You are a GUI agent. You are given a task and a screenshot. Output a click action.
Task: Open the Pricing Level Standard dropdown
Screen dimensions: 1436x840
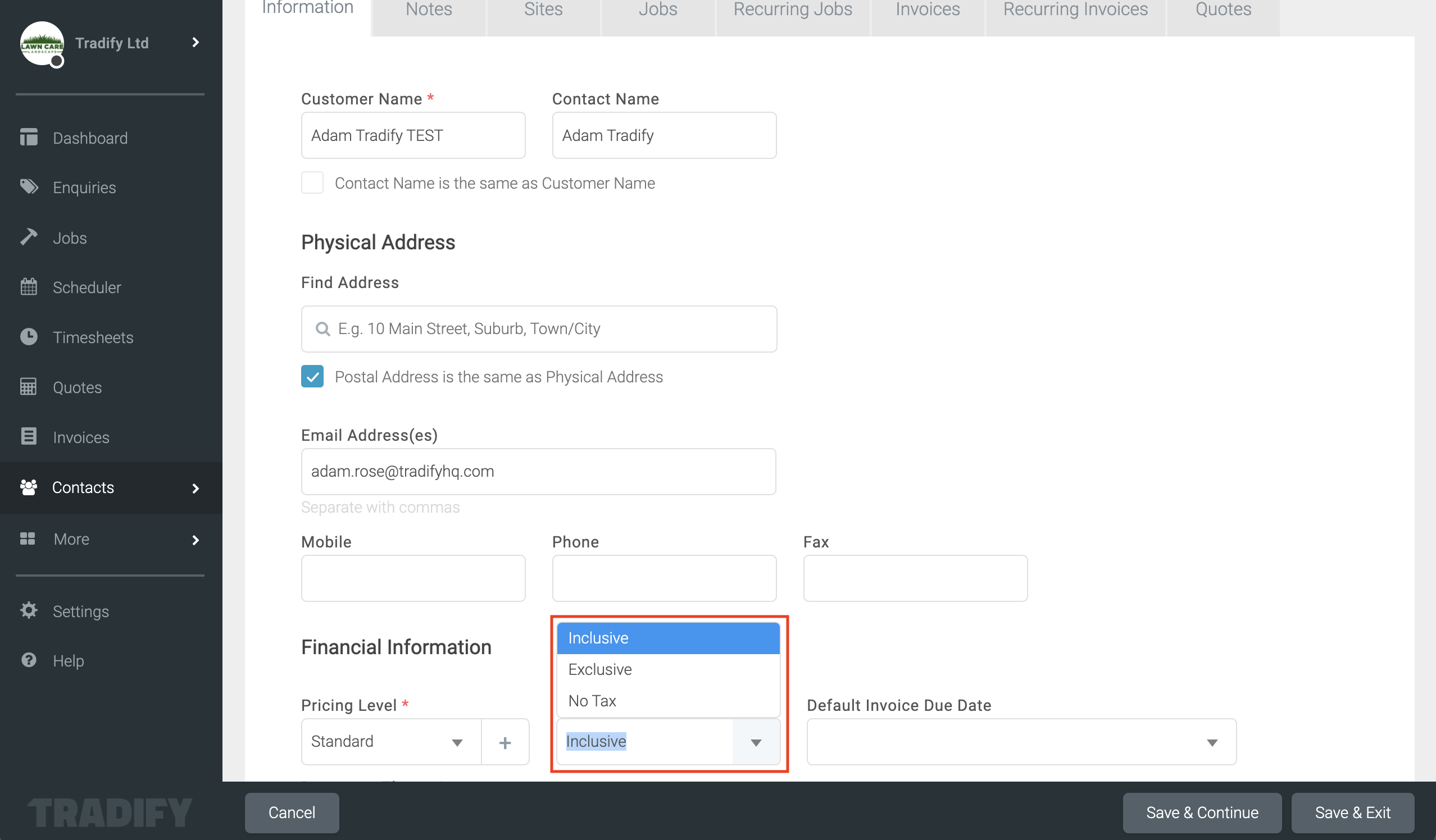(391, 742)
